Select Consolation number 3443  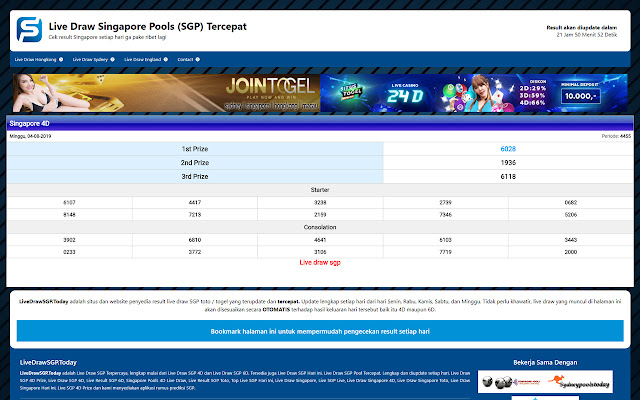click(x=571, y=240)
